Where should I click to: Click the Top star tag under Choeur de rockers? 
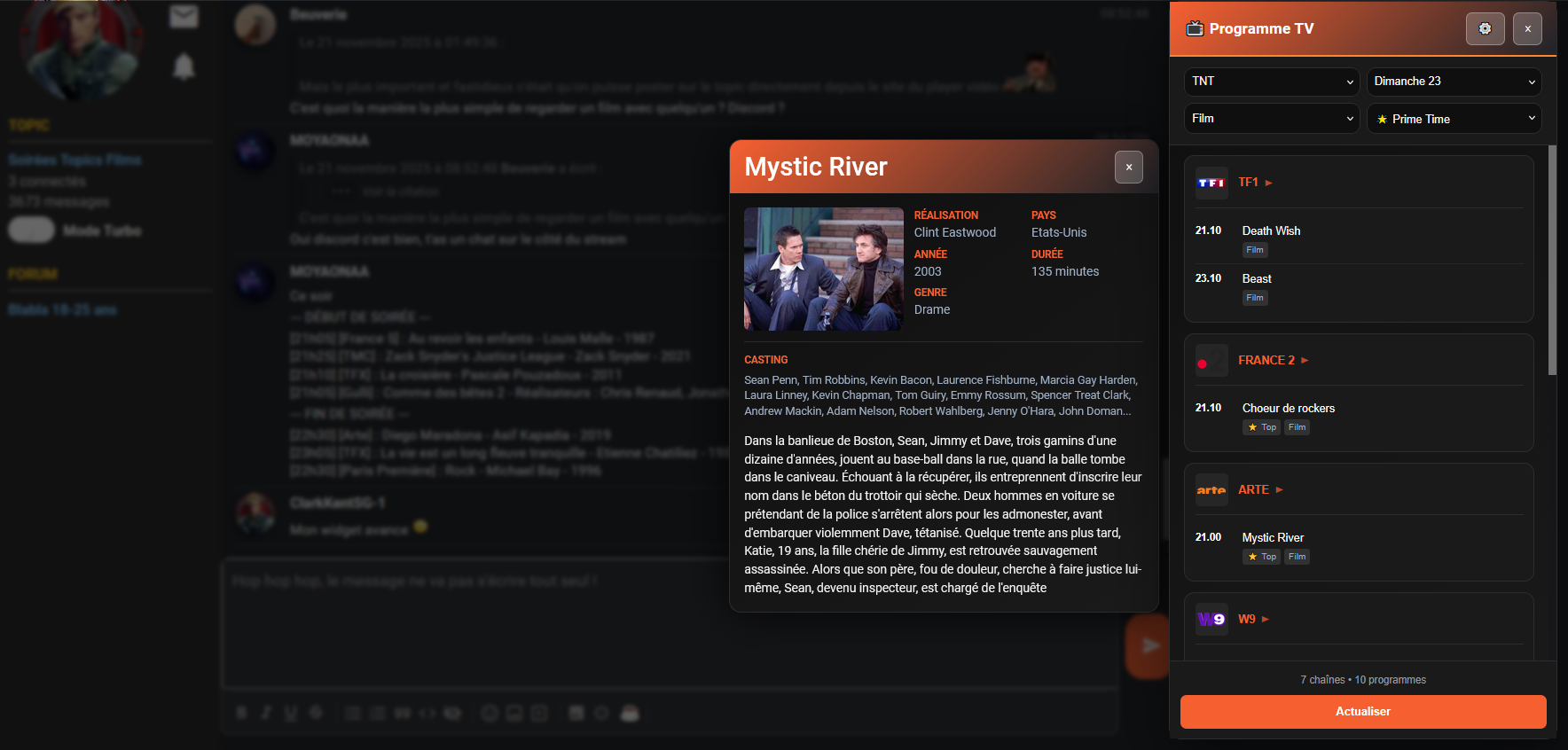coord(1262,428)
